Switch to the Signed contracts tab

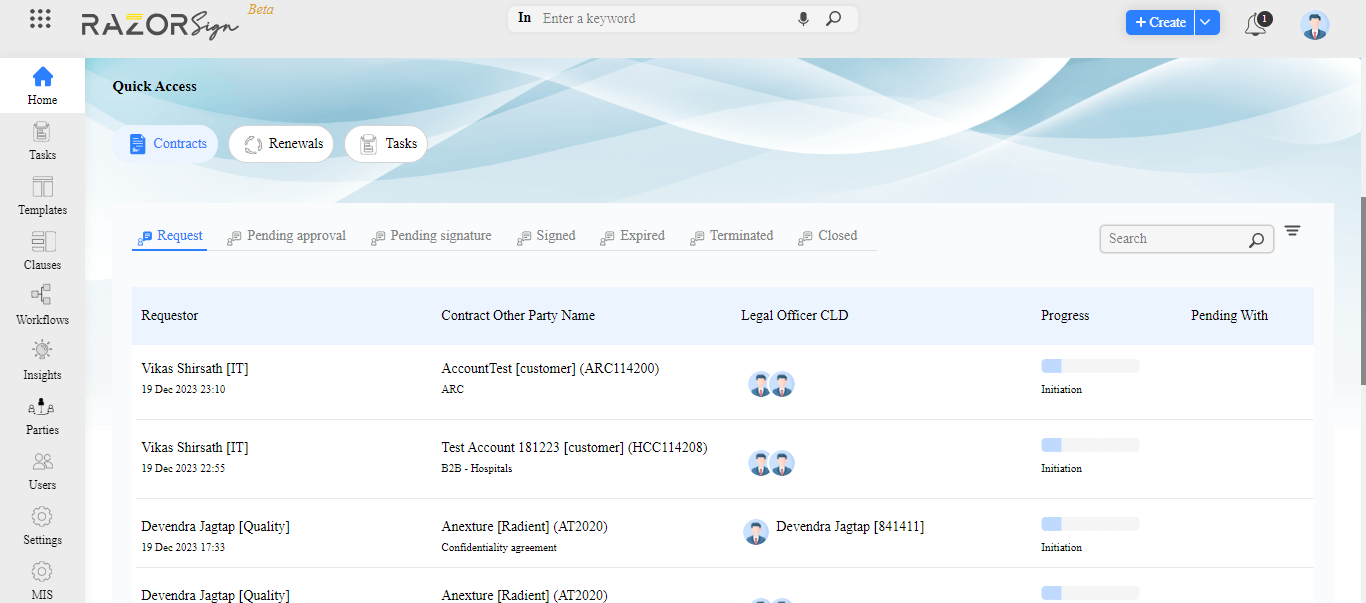tap(546, 235)
